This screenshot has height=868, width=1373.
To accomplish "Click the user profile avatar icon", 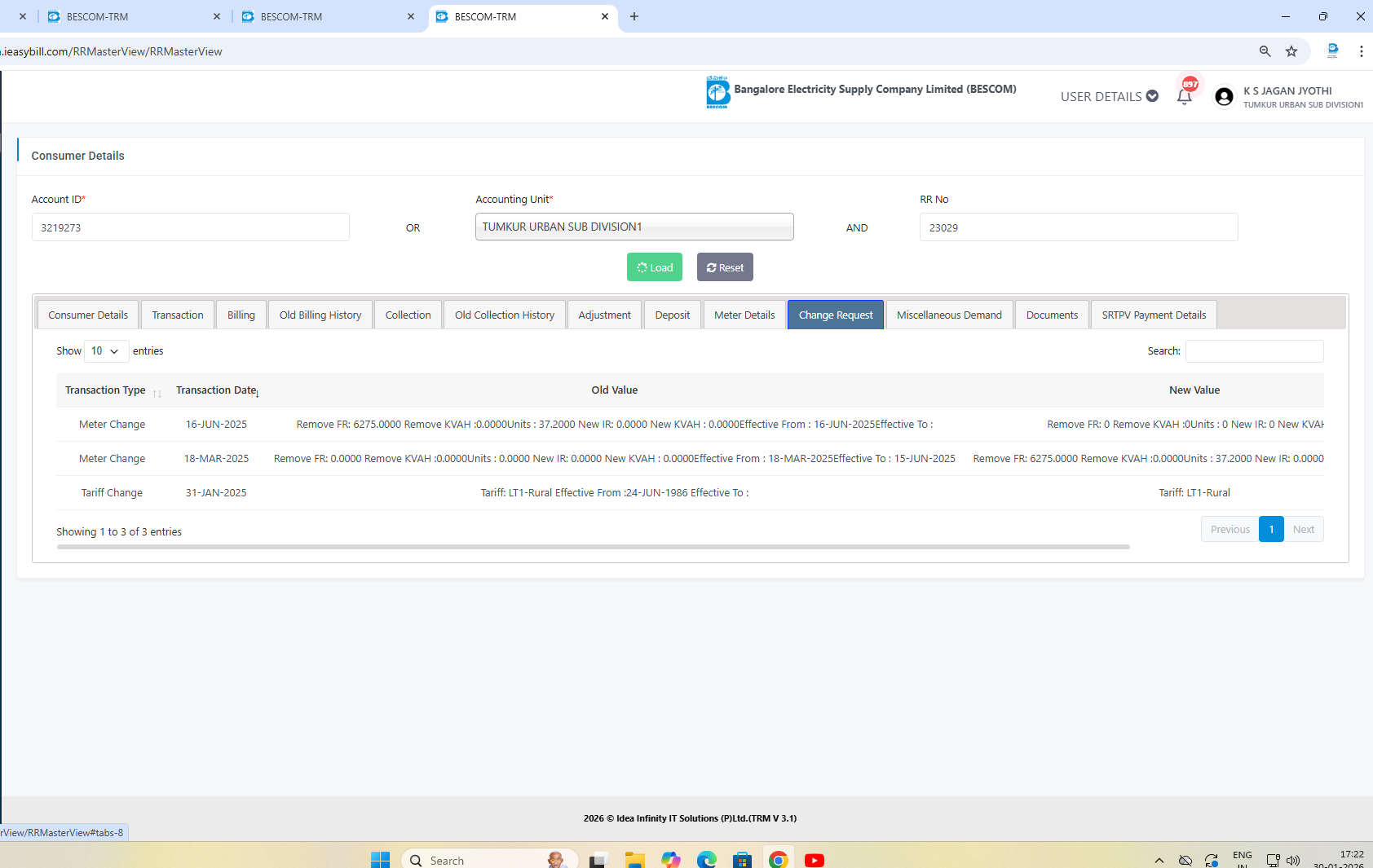I will (1224, 97).
